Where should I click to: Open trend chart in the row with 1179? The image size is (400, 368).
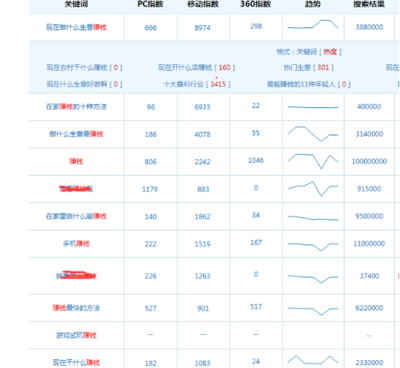coord(313,189)
